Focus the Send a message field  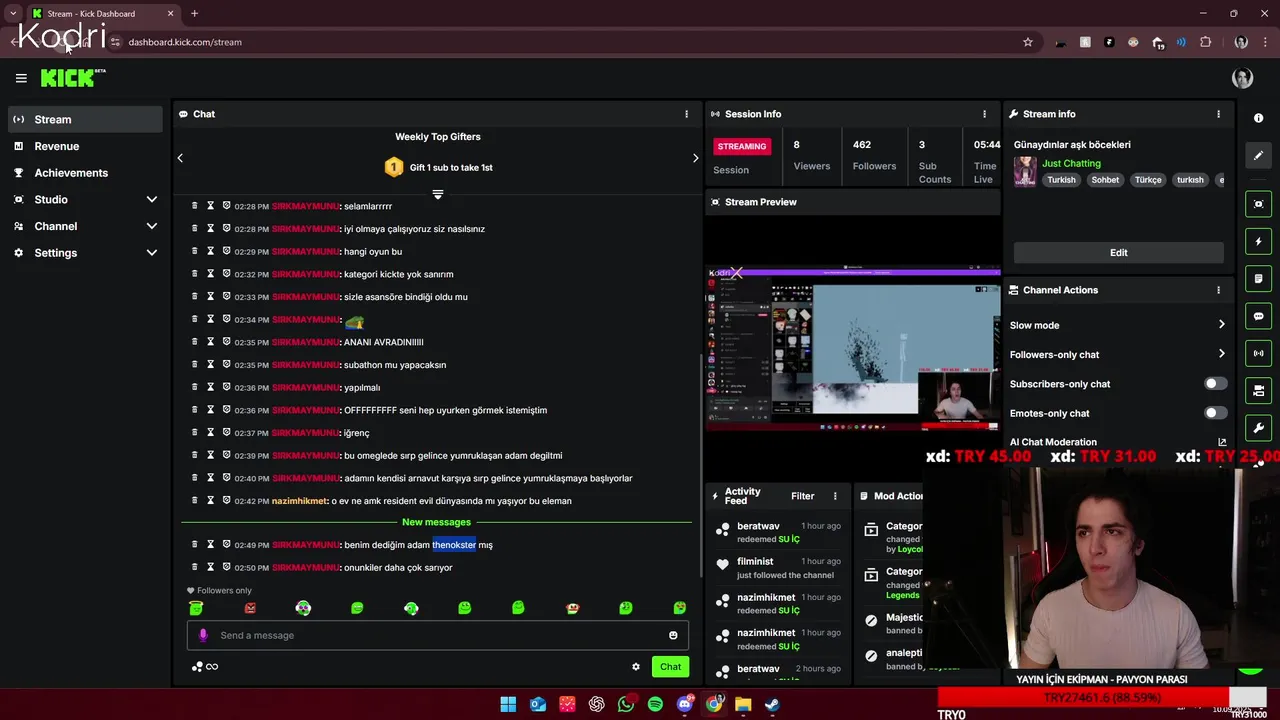click(x=436, y=635)
